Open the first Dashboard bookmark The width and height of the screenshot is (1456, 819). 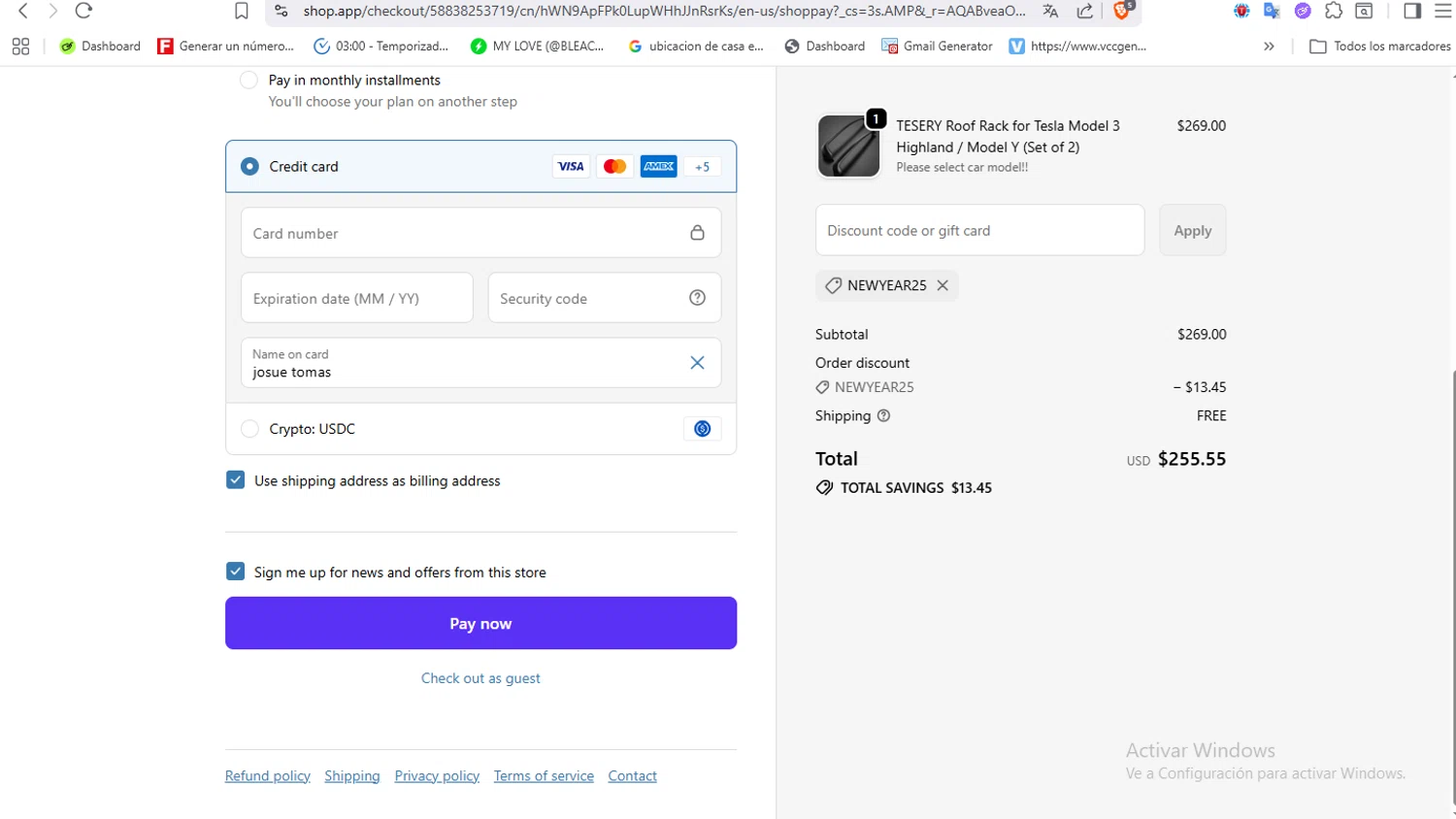[100, 47]
